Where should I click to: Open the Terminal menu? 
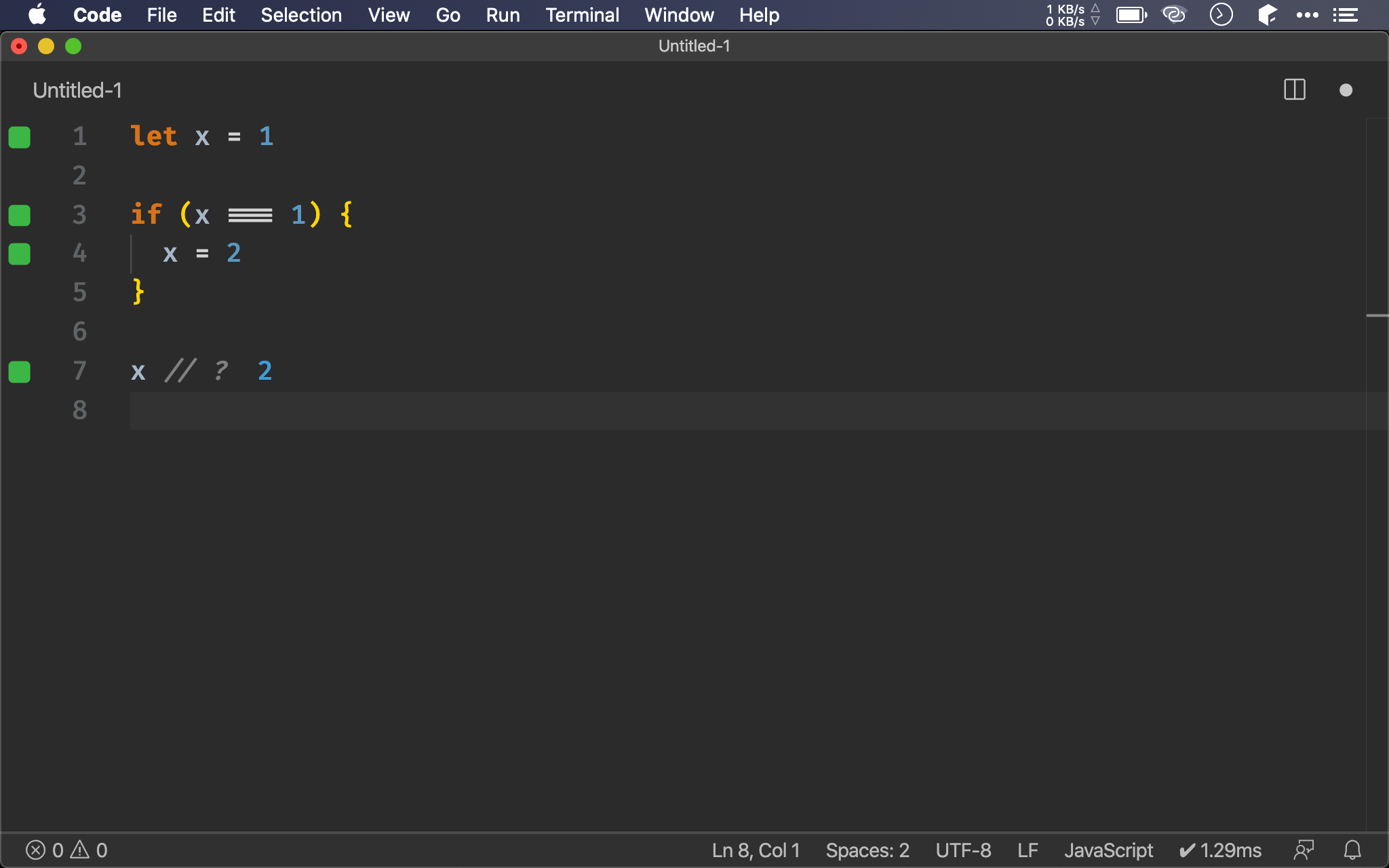[x=582, y=15]
